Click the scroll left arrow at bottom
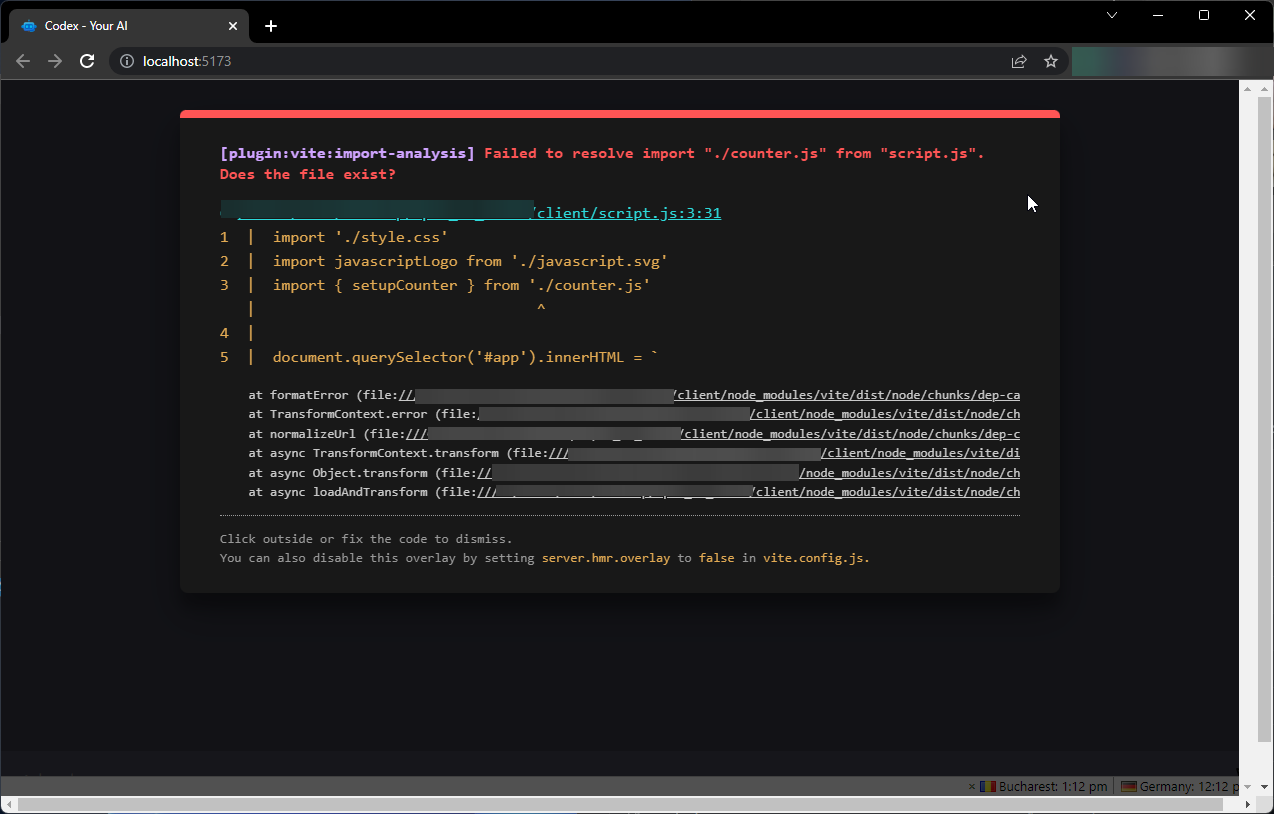This screenshot has width=1274, height=814. tap(8, 804)
